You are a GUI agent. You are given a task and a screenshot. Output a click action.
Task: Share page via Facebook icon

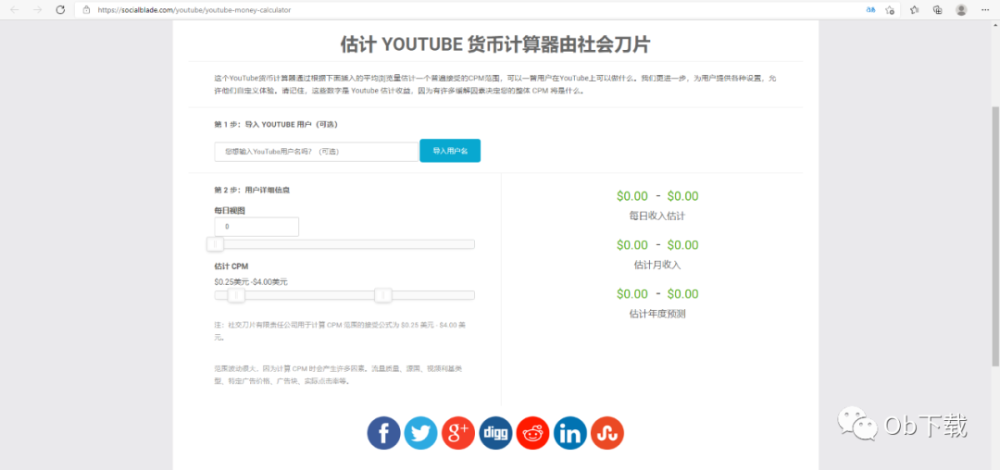(383, 433)
